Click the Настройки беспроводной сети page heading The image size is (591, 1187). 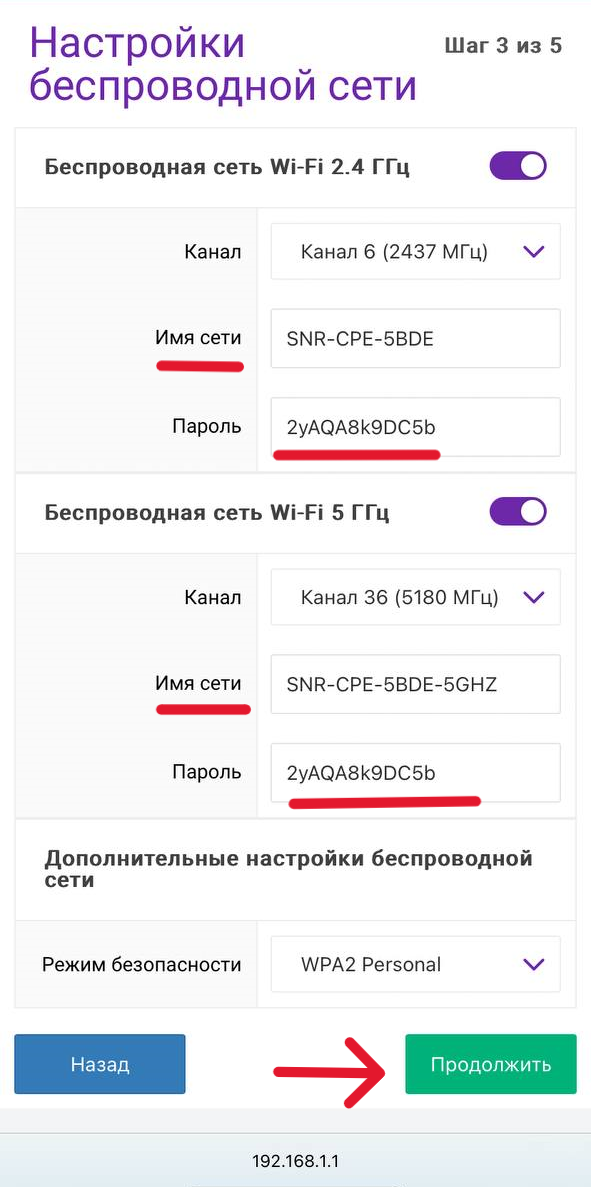pyautogui.click(x=223, y=64)
